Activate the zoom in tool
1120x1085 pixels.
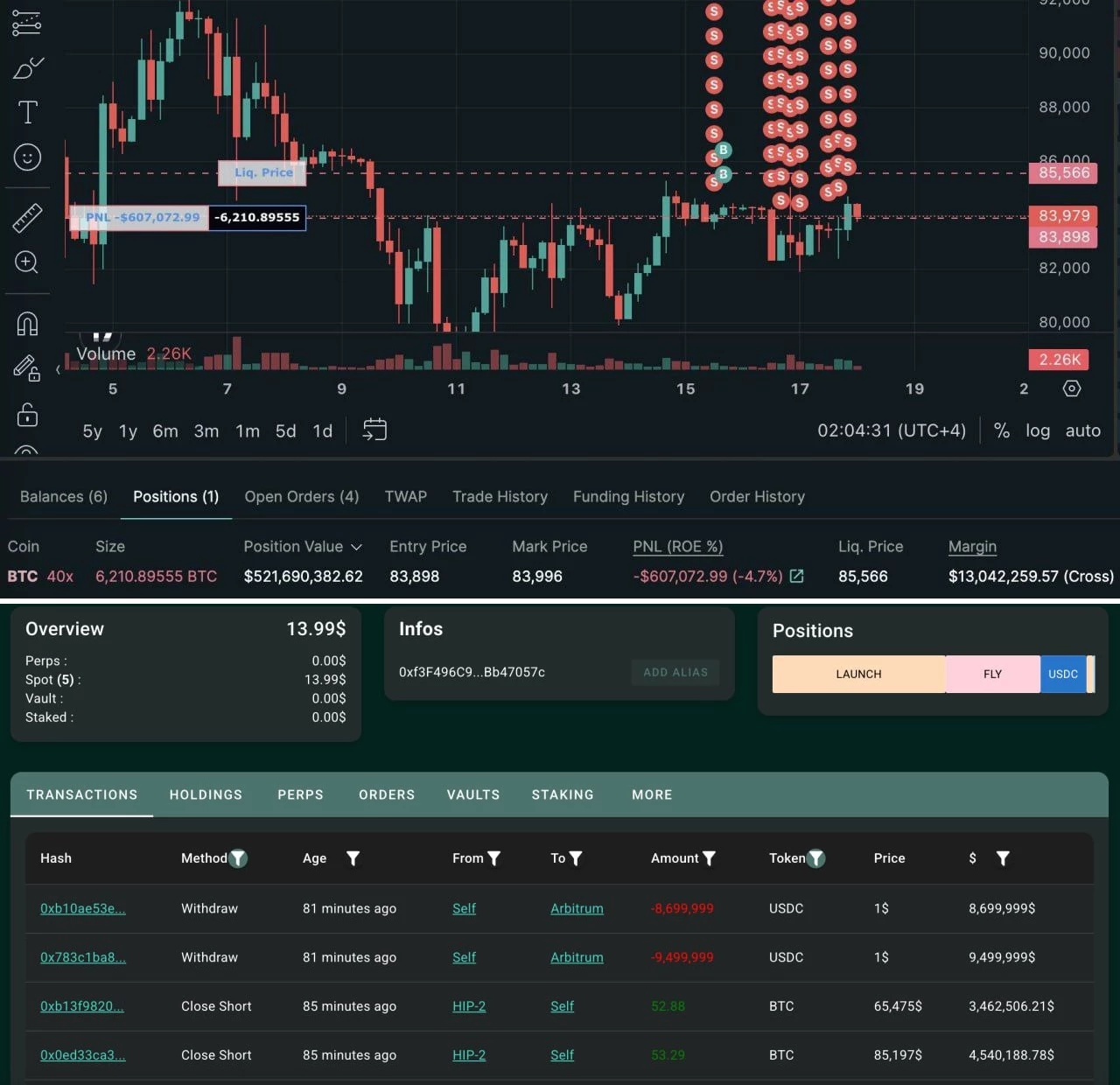point(27,262)
